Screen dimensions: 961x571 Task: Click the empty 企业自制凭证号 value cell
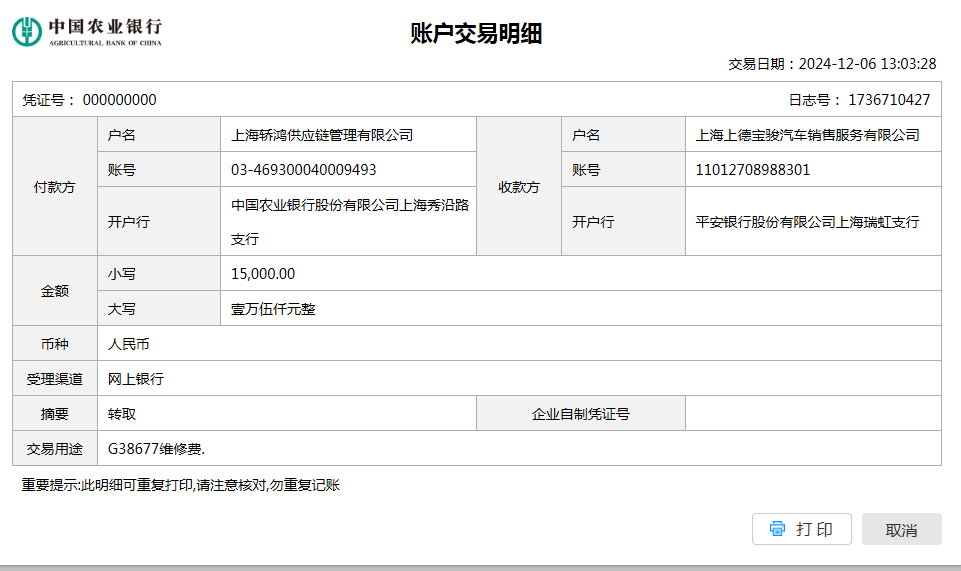812,414
